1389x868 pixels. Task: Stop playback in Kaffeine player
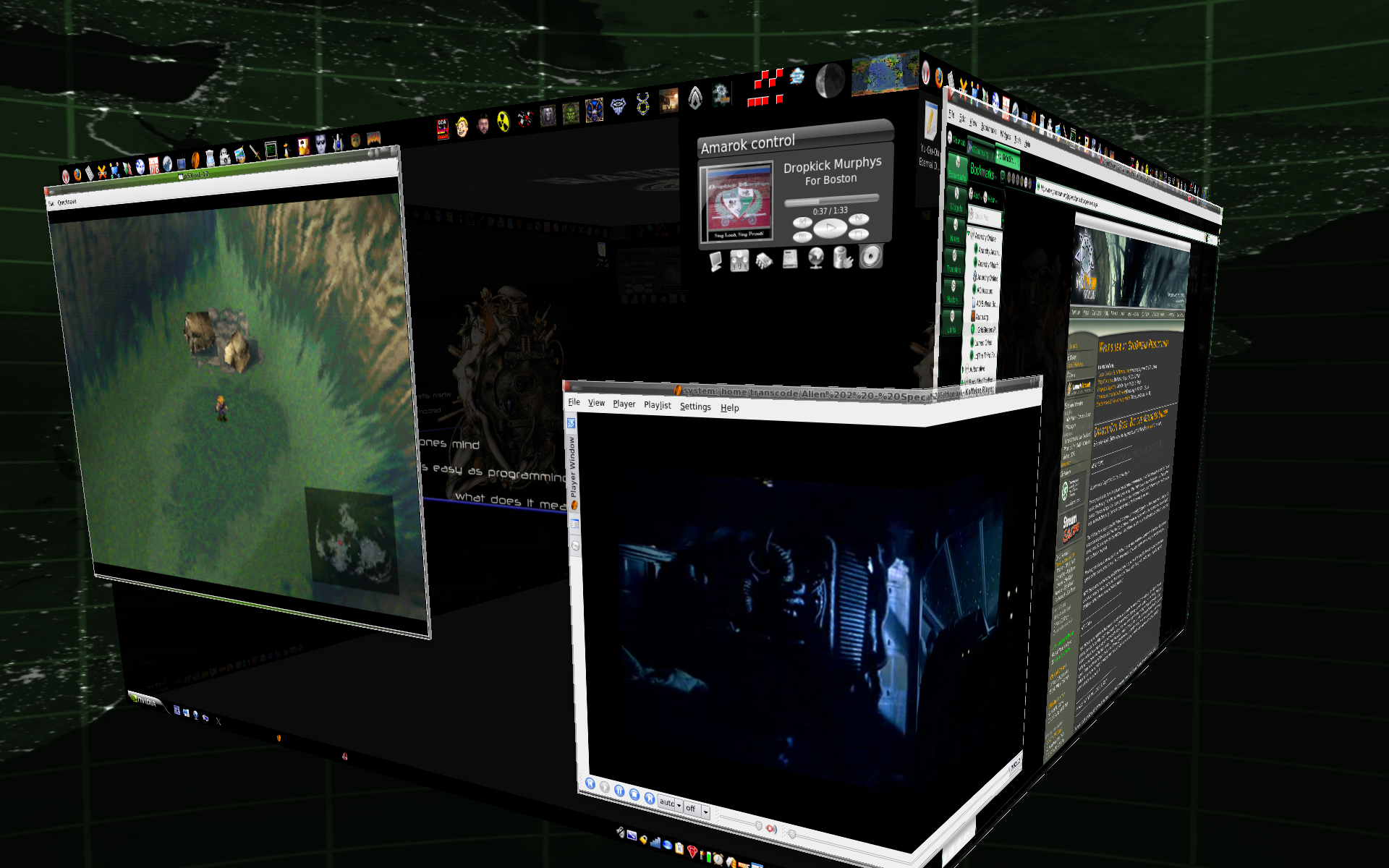pyautogui.click(x=634, y=794)
